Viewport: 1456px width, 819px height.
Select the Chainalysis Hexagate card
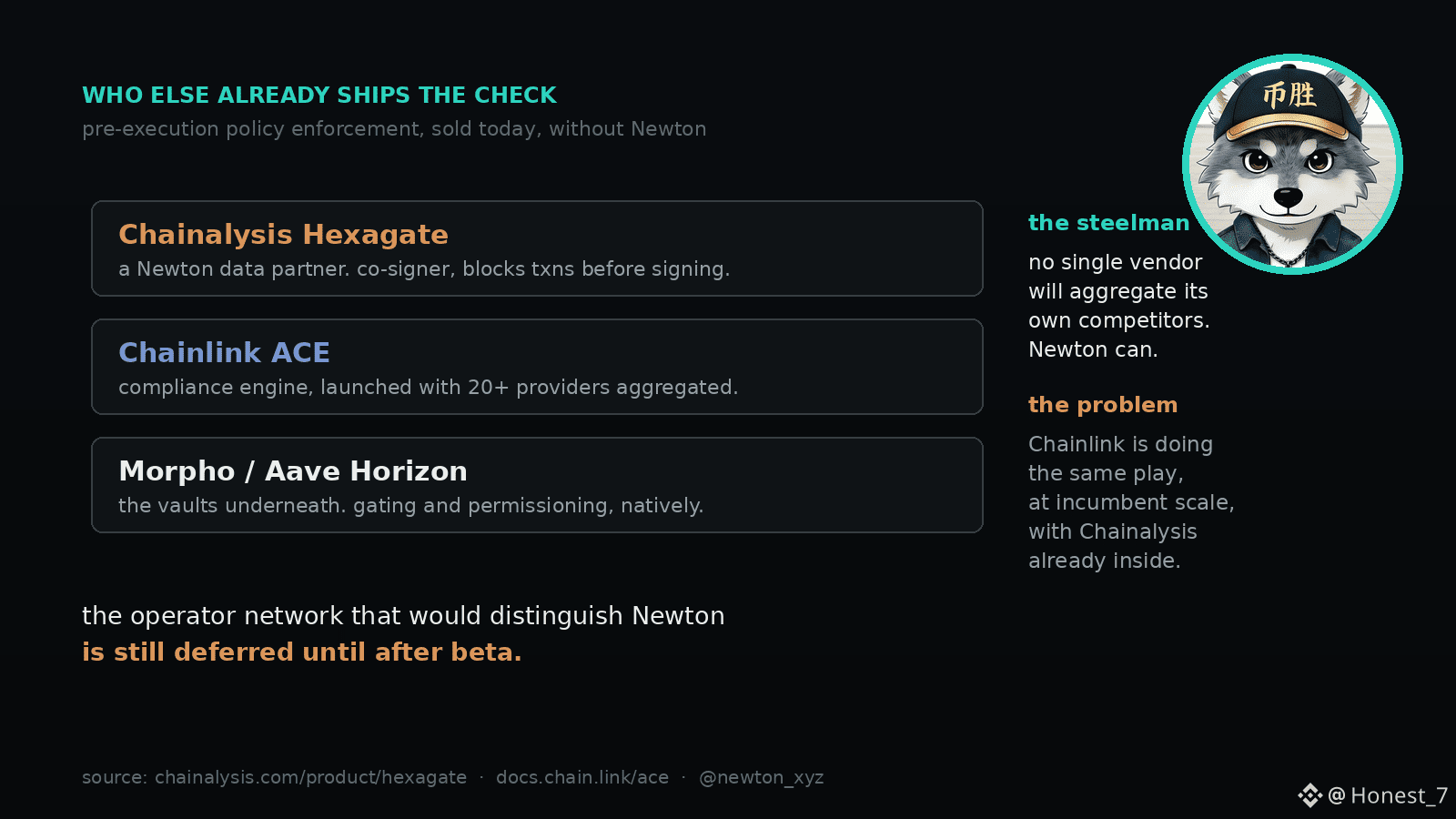point(537,248)
